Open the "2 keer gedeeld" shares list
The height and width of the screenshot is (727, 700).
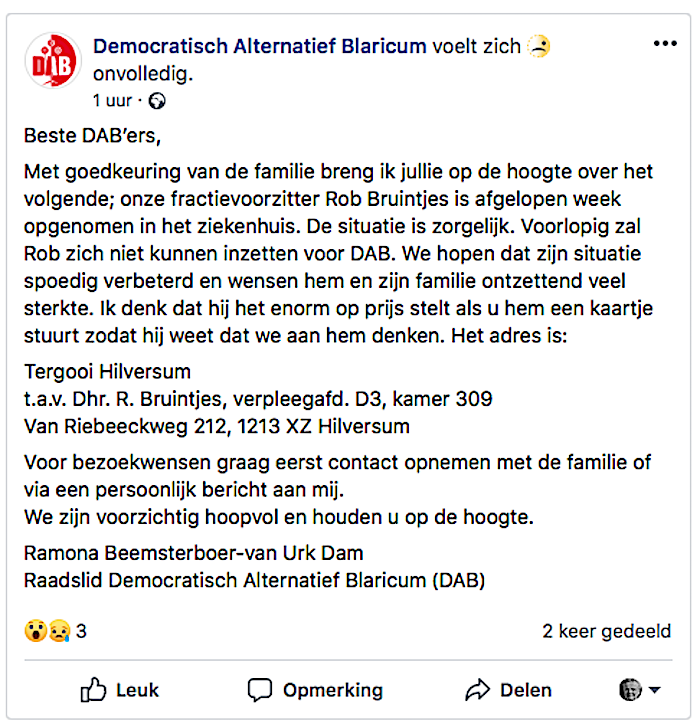pyautogui.click(x=606, y=631)
